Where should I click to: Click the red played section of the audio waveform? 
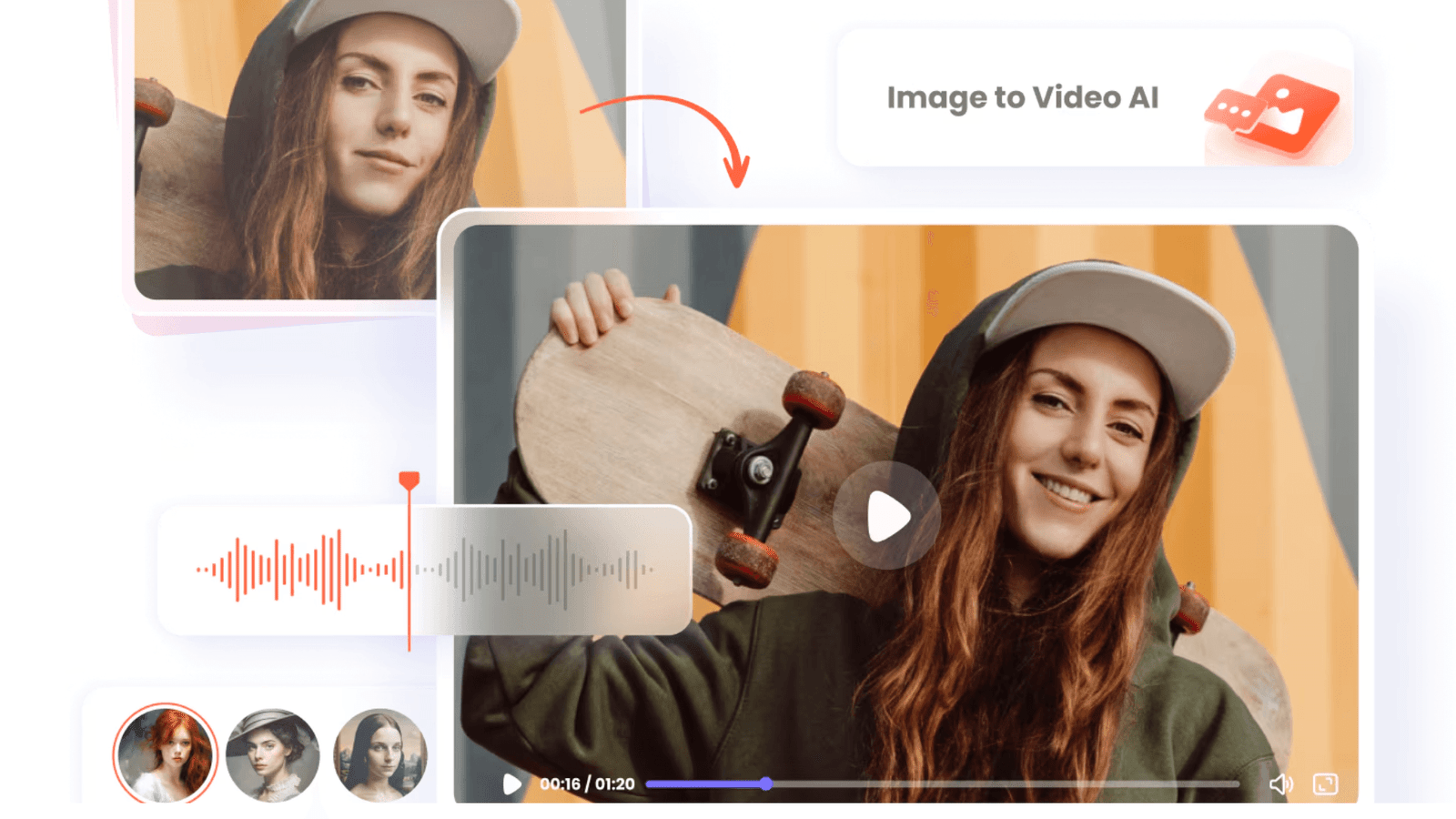click(291, 570)
